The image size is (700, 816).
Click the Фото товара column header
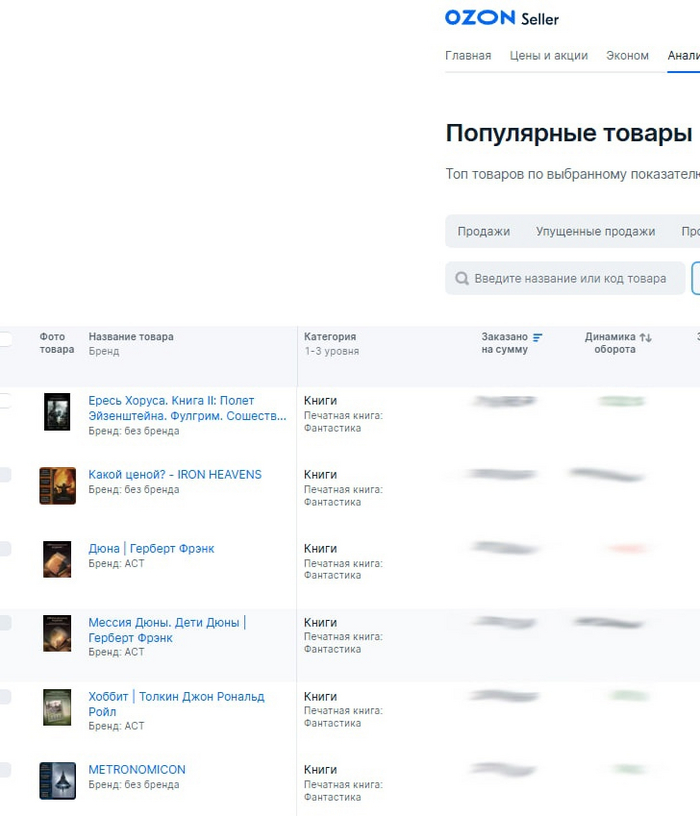(57, 343)
